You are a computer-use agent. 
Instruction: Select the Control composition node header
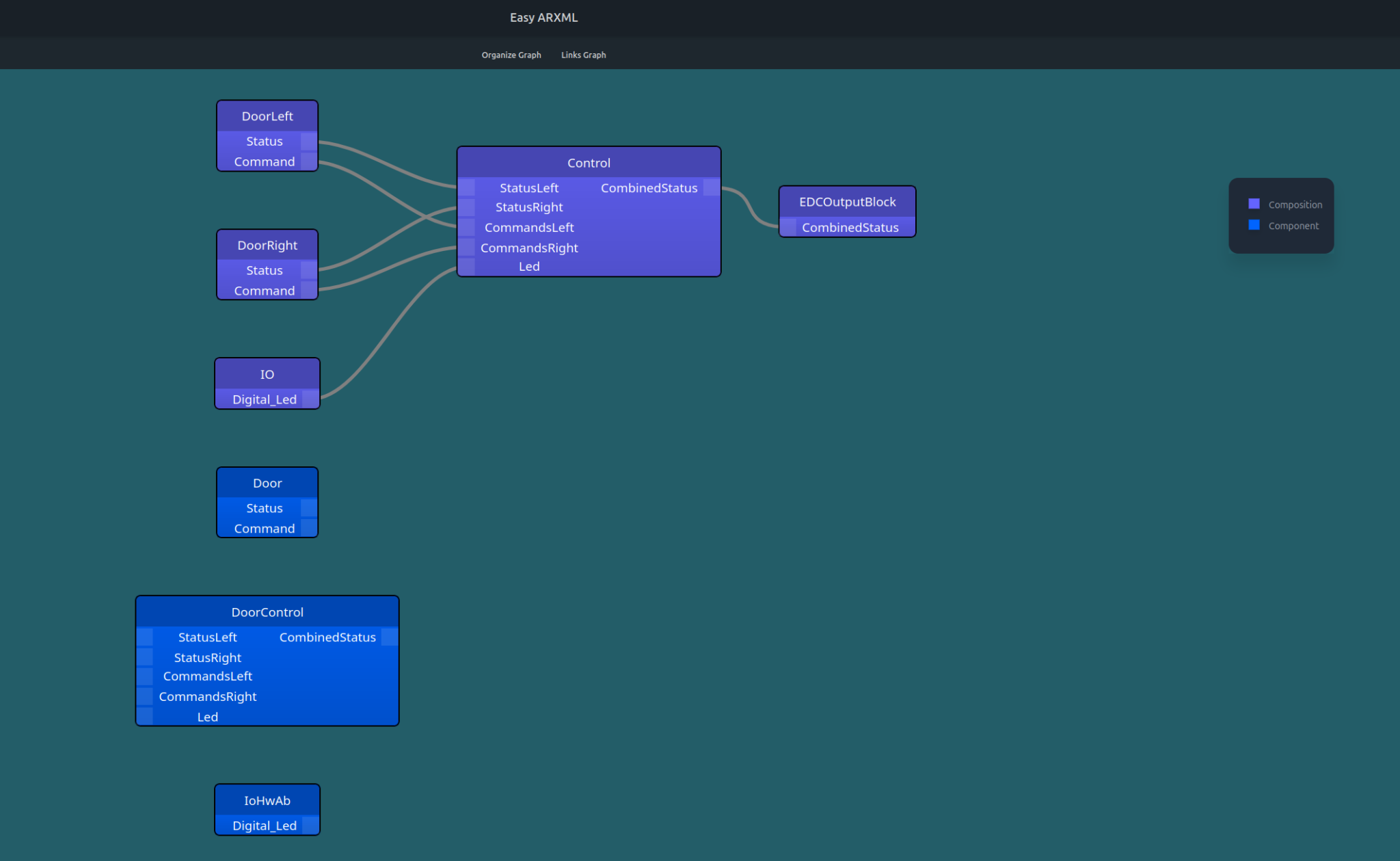pyautogui.click(x=588, y=163)
